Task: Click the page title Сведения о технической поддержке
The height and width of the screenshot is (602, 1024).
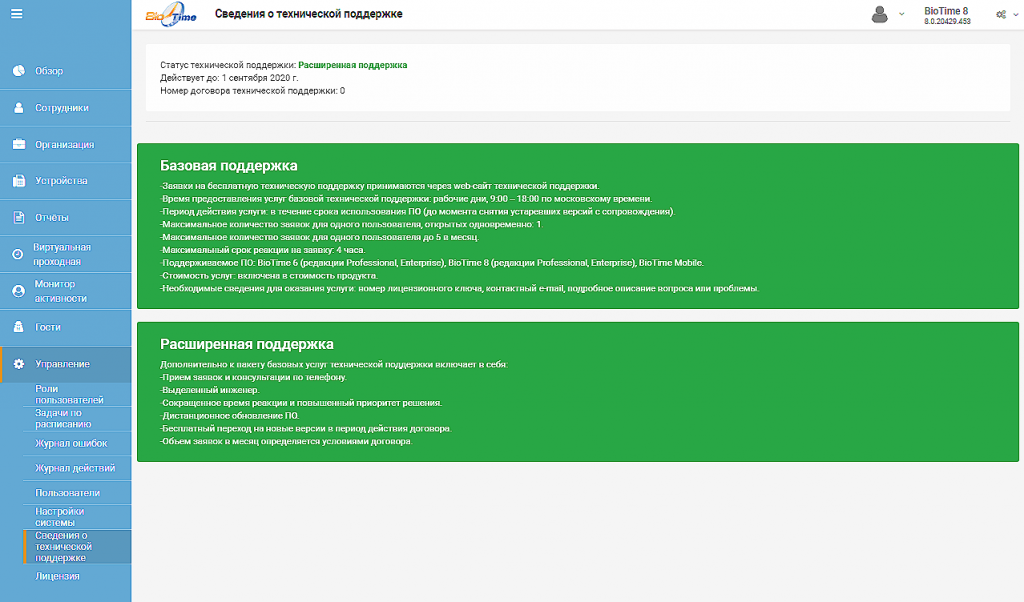Action: click(309, 14)
